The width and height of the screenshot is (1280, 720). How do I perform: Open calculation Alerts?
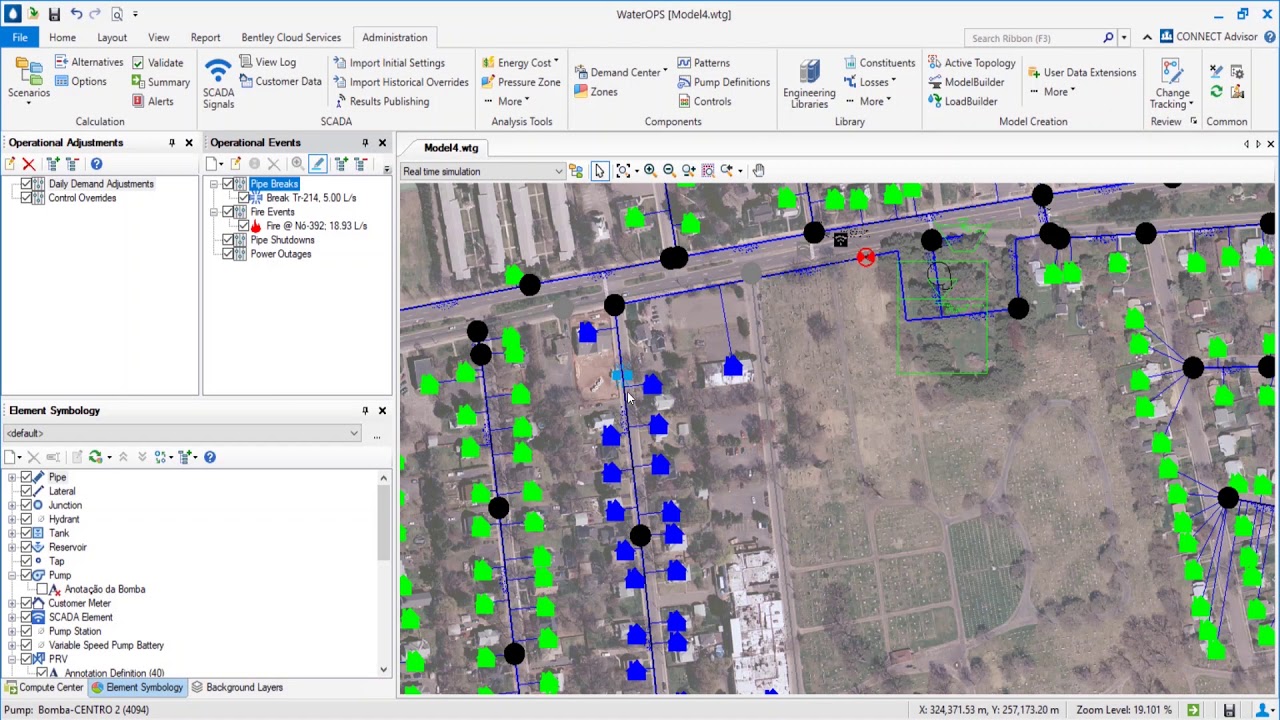pos(153,101)
